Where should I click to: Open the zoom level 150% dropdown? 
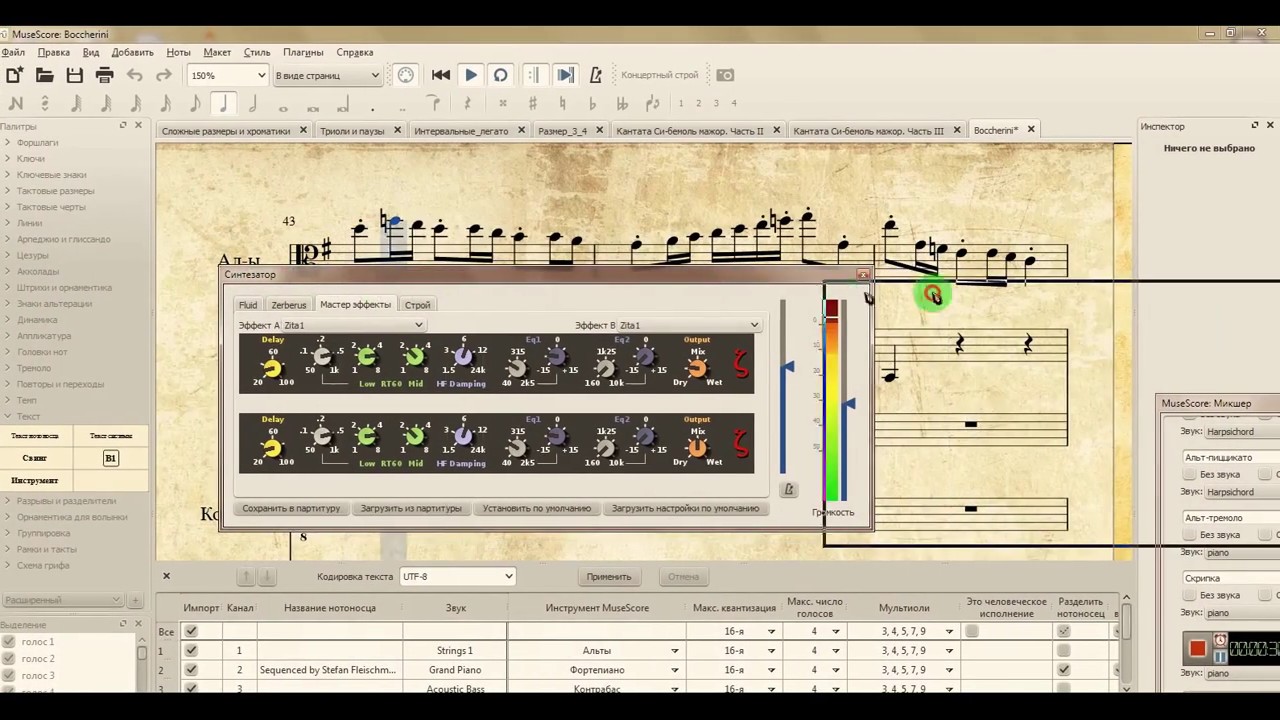(x=228, y=75)
